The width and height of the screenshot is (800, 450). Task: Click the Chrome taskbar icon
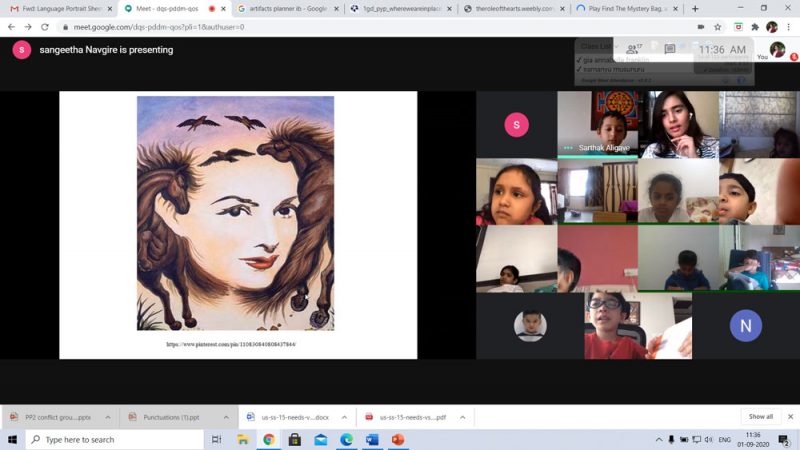(269, 439)
